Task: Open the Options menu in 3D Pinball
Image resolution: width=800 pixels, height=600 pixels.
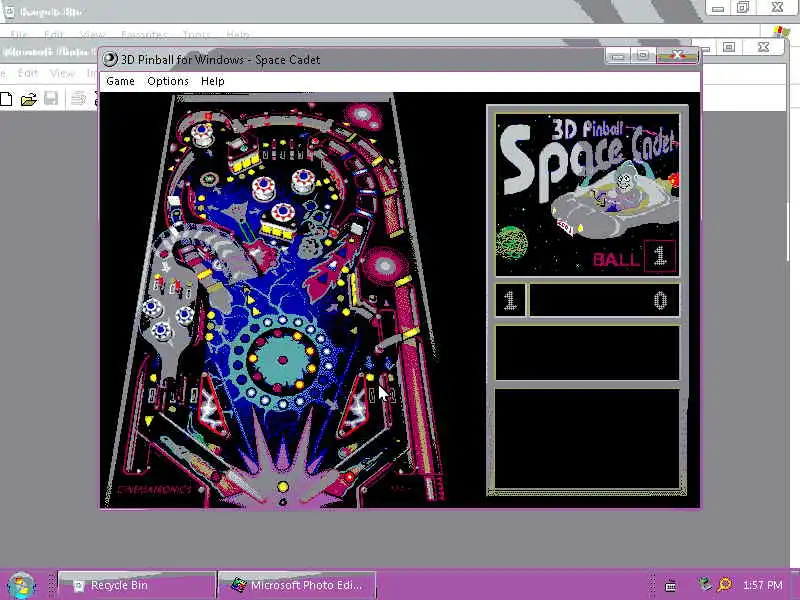Action: pyautogui.click(x=168, y=81)
